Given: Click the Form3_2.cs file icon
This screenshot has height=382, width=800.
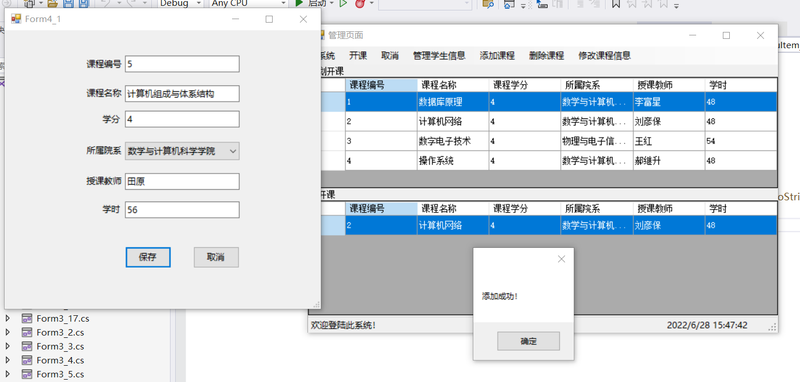Looking at the screenshot, I should click(27, 333).
